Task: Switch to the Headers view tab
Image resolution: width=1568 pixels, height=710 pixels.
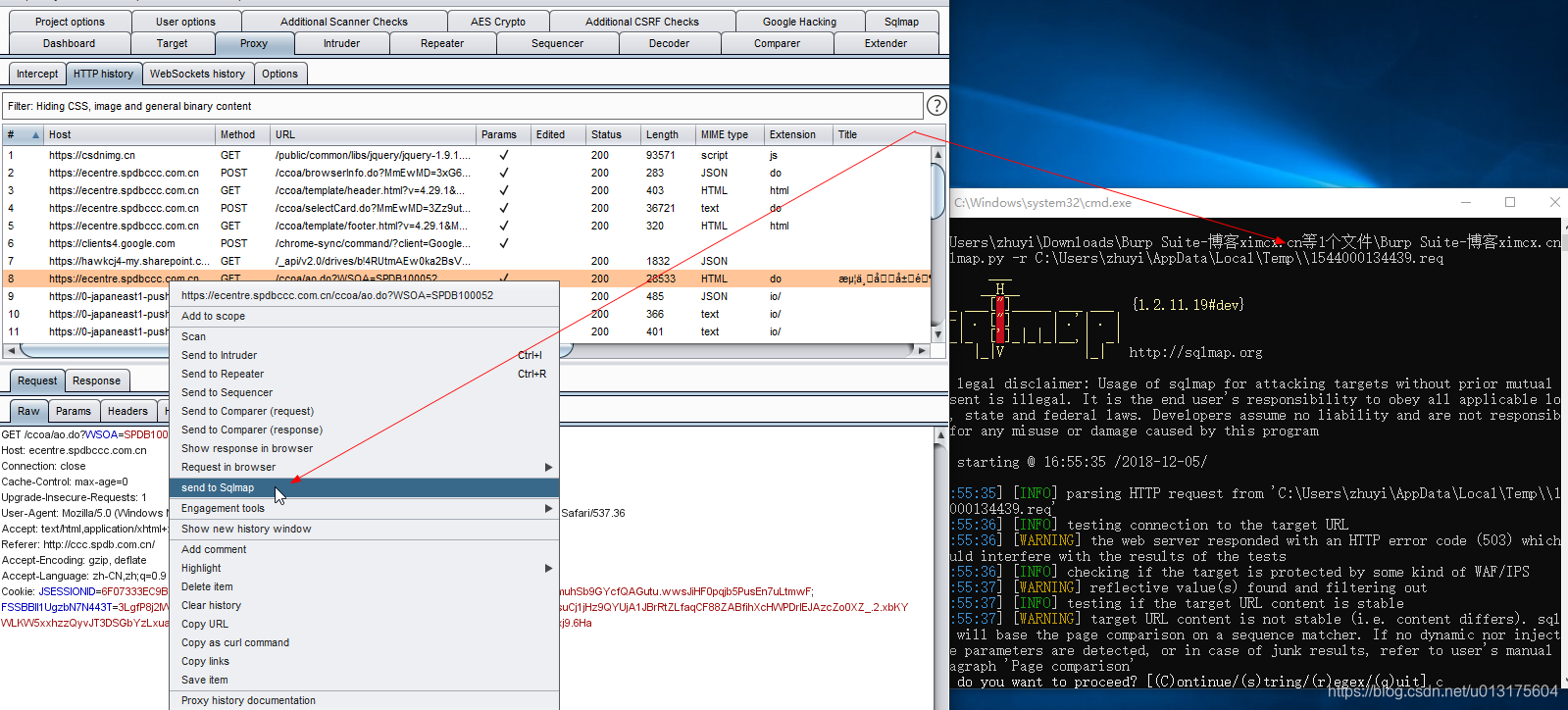Action: [127, 411]
